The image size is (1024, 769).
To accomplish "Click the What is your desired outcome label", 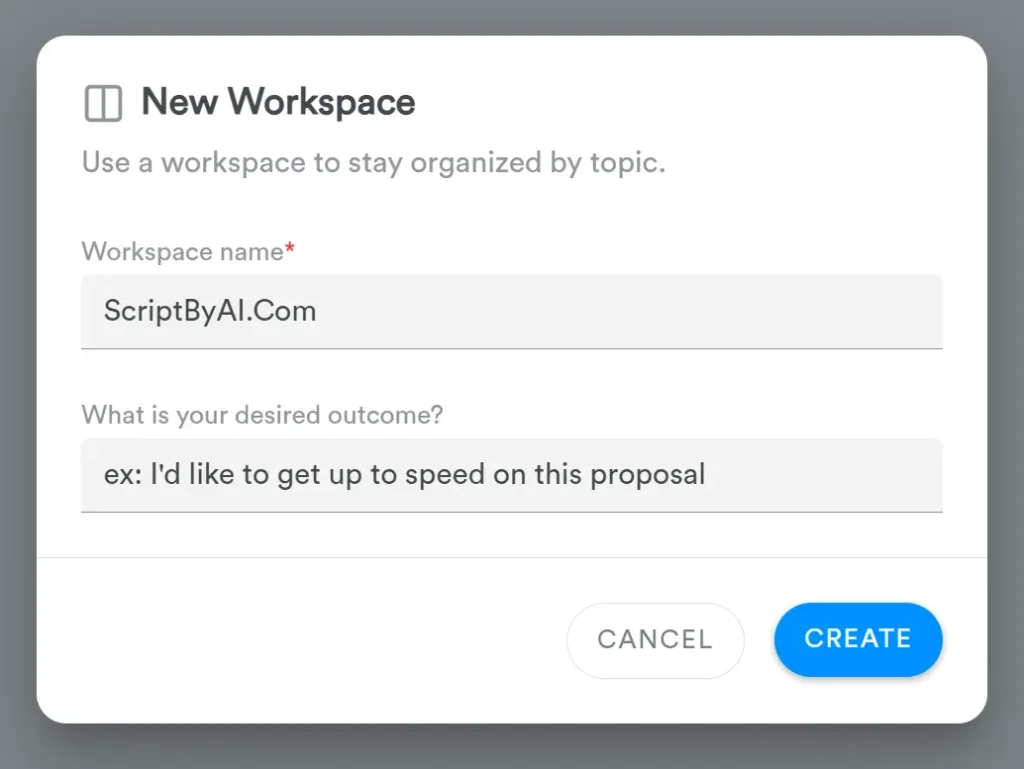I will 264,414.
